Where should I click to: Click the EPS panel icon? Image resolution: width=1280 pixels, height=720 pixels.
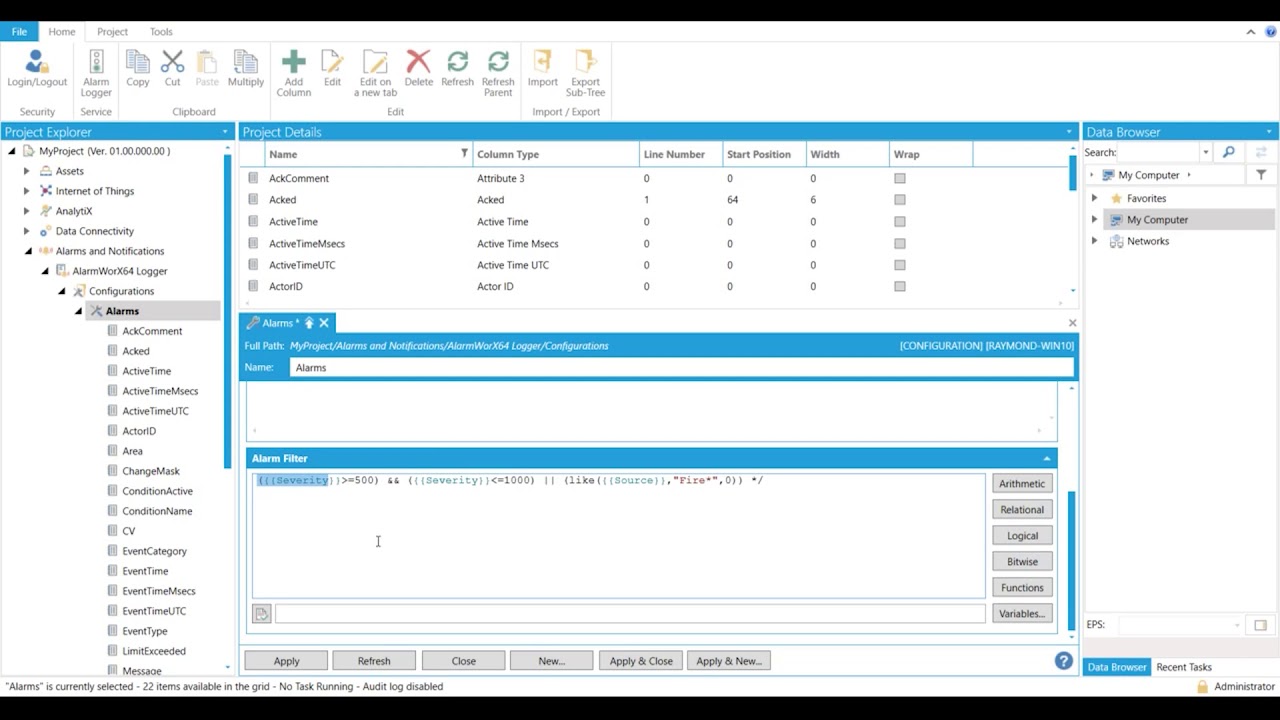click(x=1260, y=625)
